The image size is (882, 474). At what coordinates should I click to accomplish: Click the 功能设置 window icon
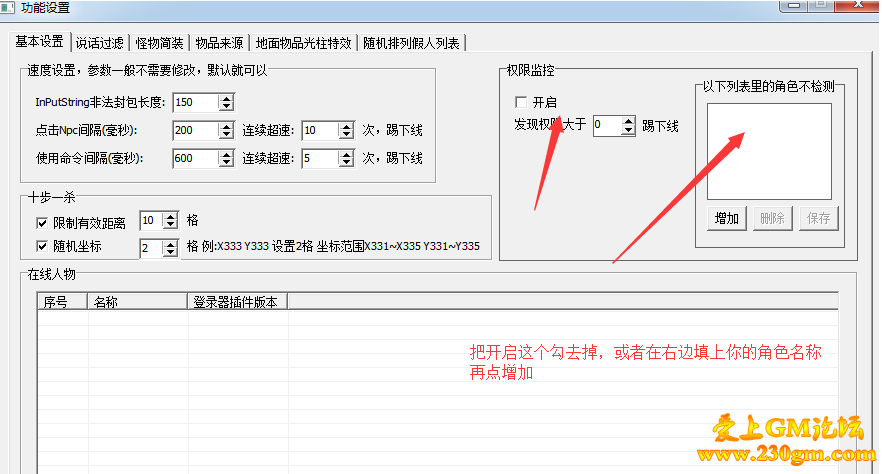point(7,7)
